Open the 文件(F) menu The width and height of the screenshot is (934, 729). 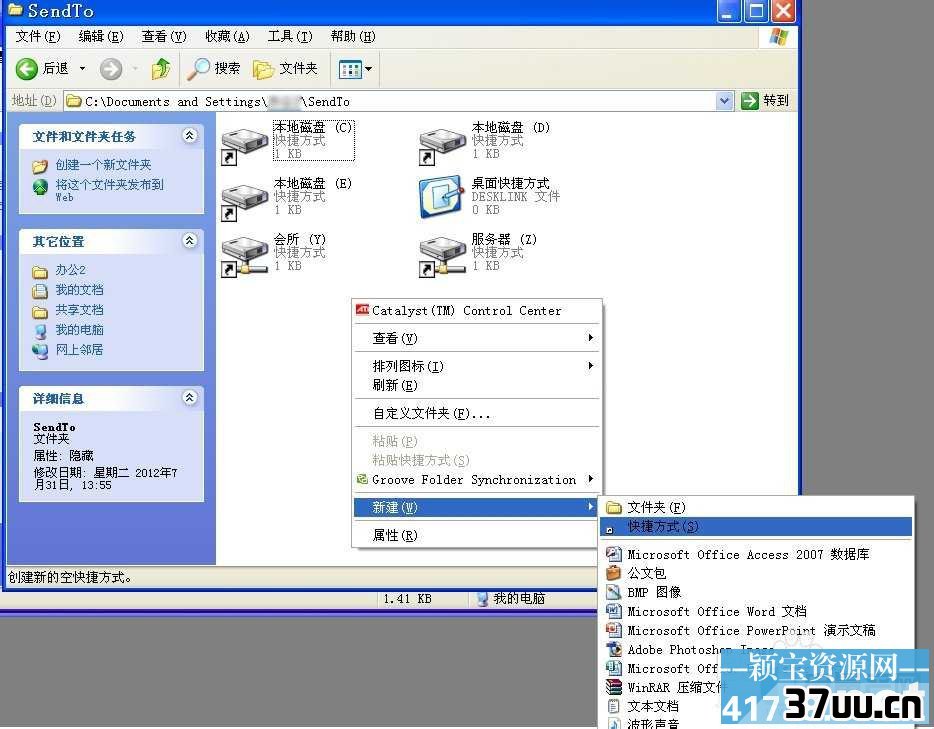tap(38, 37)
